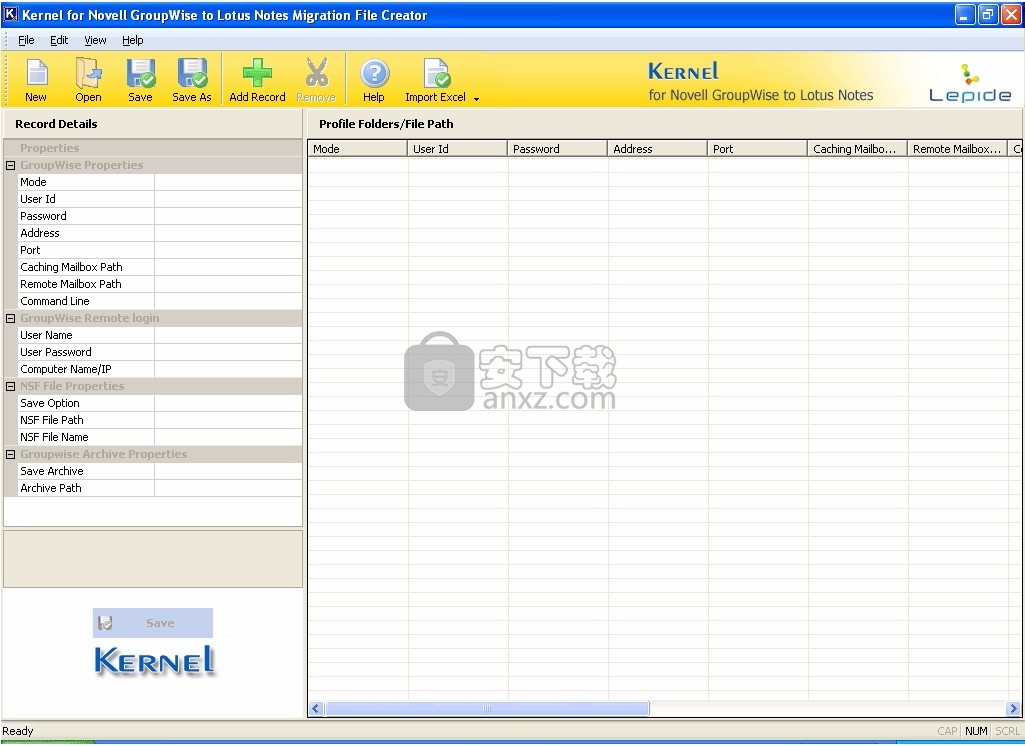Viewport: 1025px width, 746px height.
Task: Click the User Id column header
Action: click(458, 149)
